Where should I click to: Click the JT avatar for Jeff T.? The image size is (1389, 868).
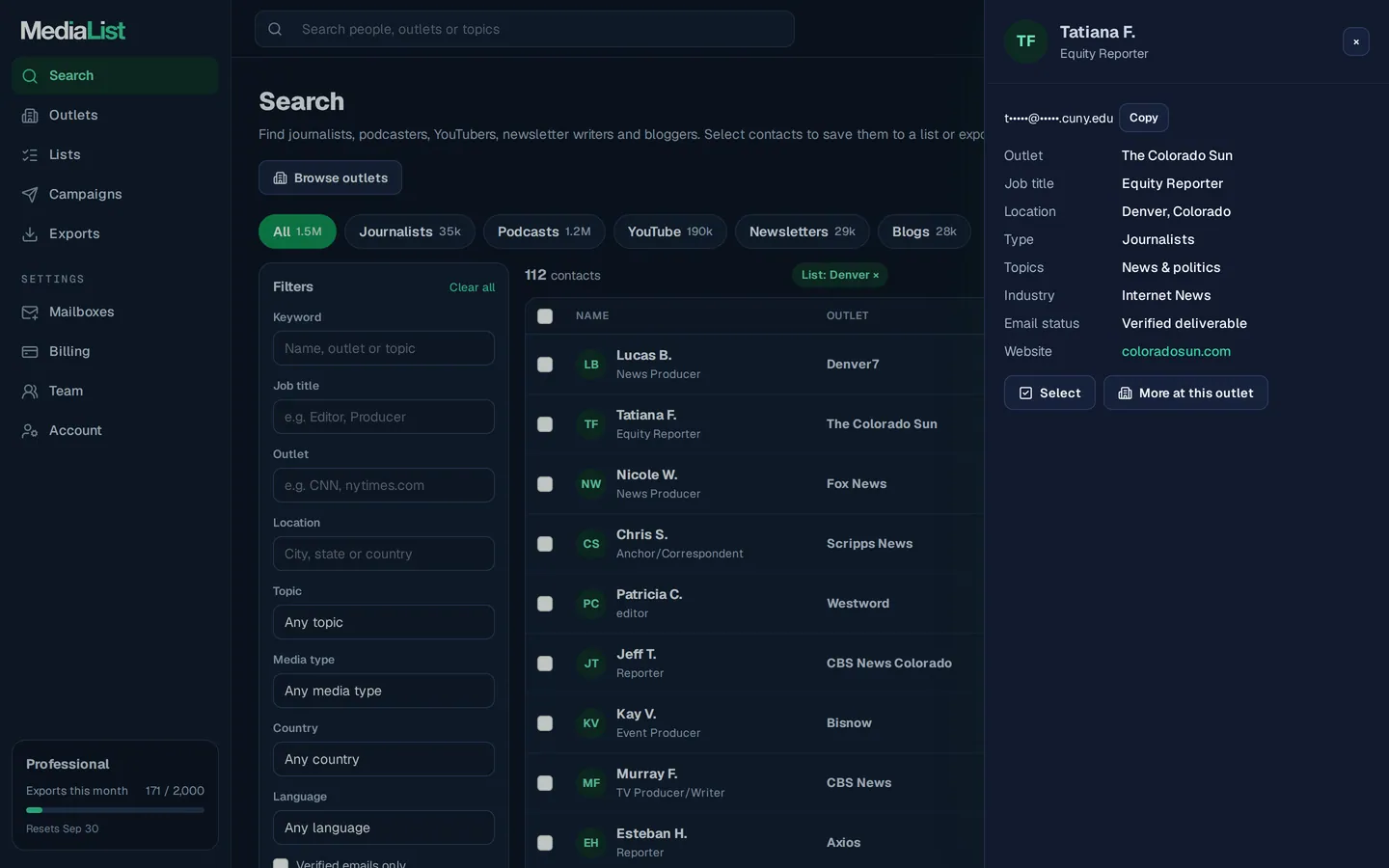pos(591,664)
